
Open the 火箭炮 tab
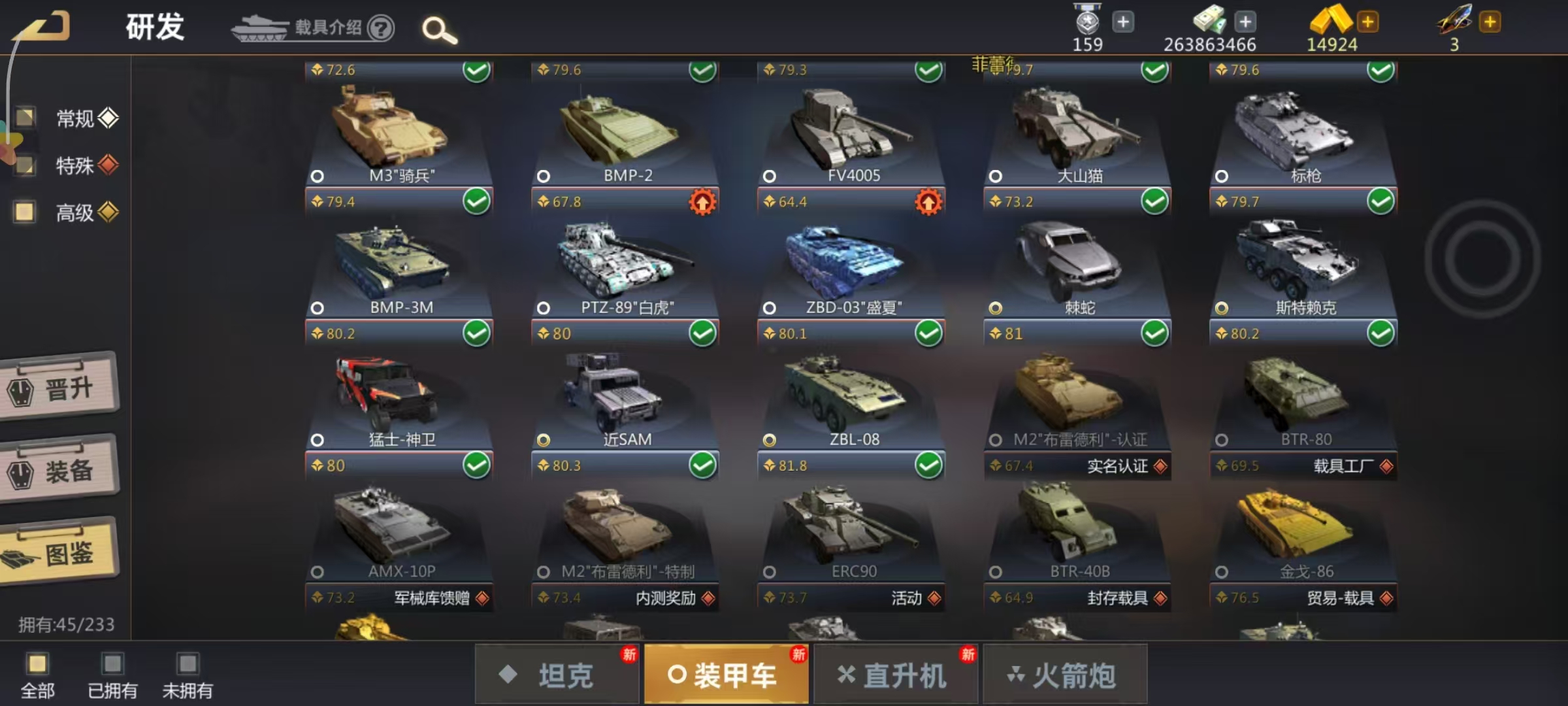pos(1065,674)
